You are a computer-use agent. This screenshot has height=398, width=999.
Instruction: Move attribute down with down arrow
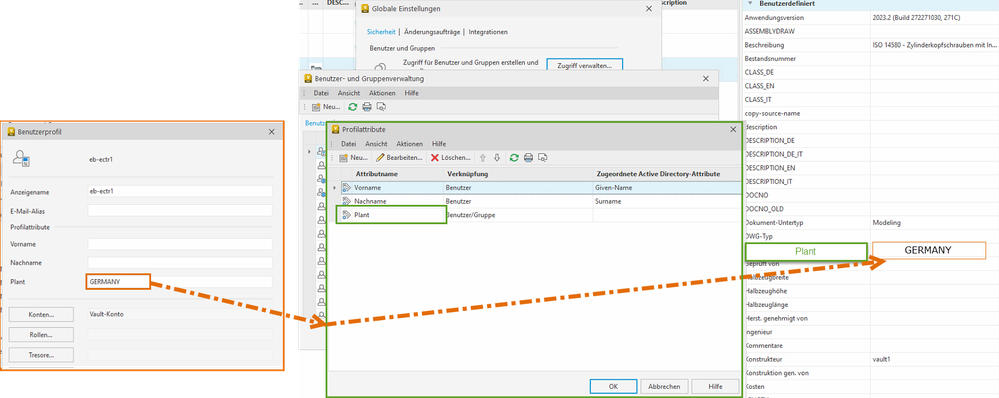(497, 157)
